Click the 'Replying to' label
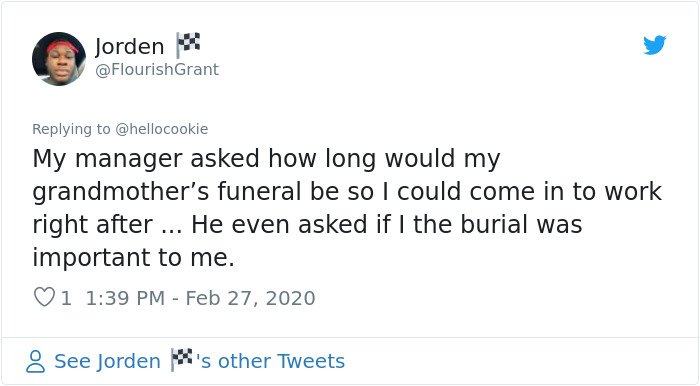Screen dimensions: 700x386 (71, 129)
